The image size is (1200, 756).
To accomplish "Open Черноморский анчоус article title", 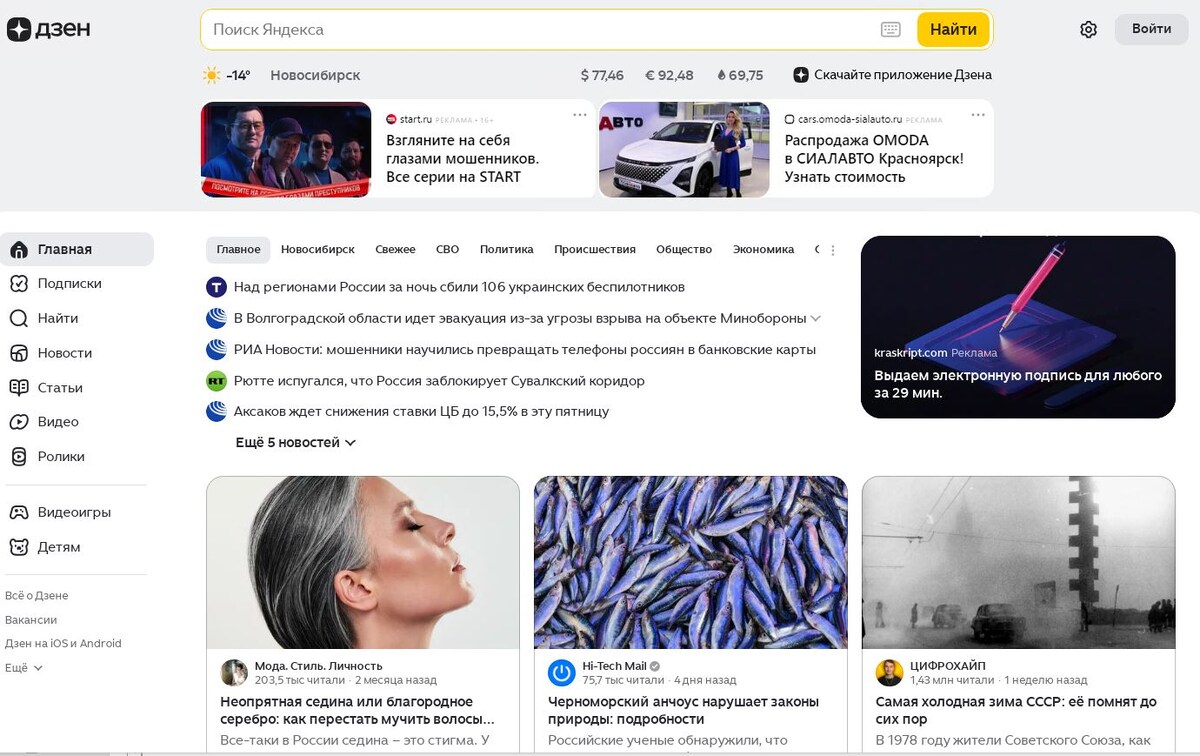I will pyautogui.click(x=684, y=711).
